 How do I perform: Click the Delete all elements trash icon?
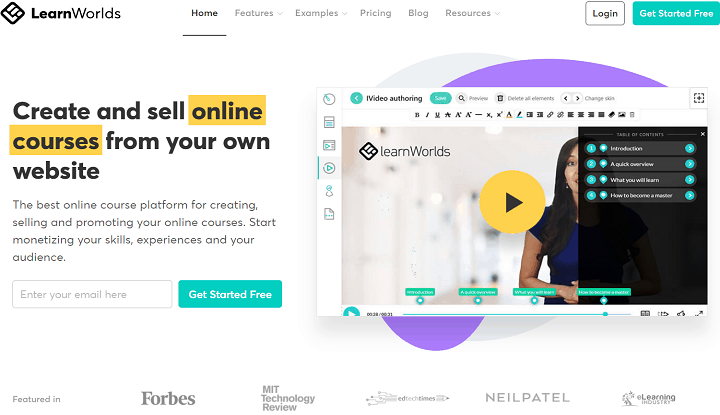[500, 98]
